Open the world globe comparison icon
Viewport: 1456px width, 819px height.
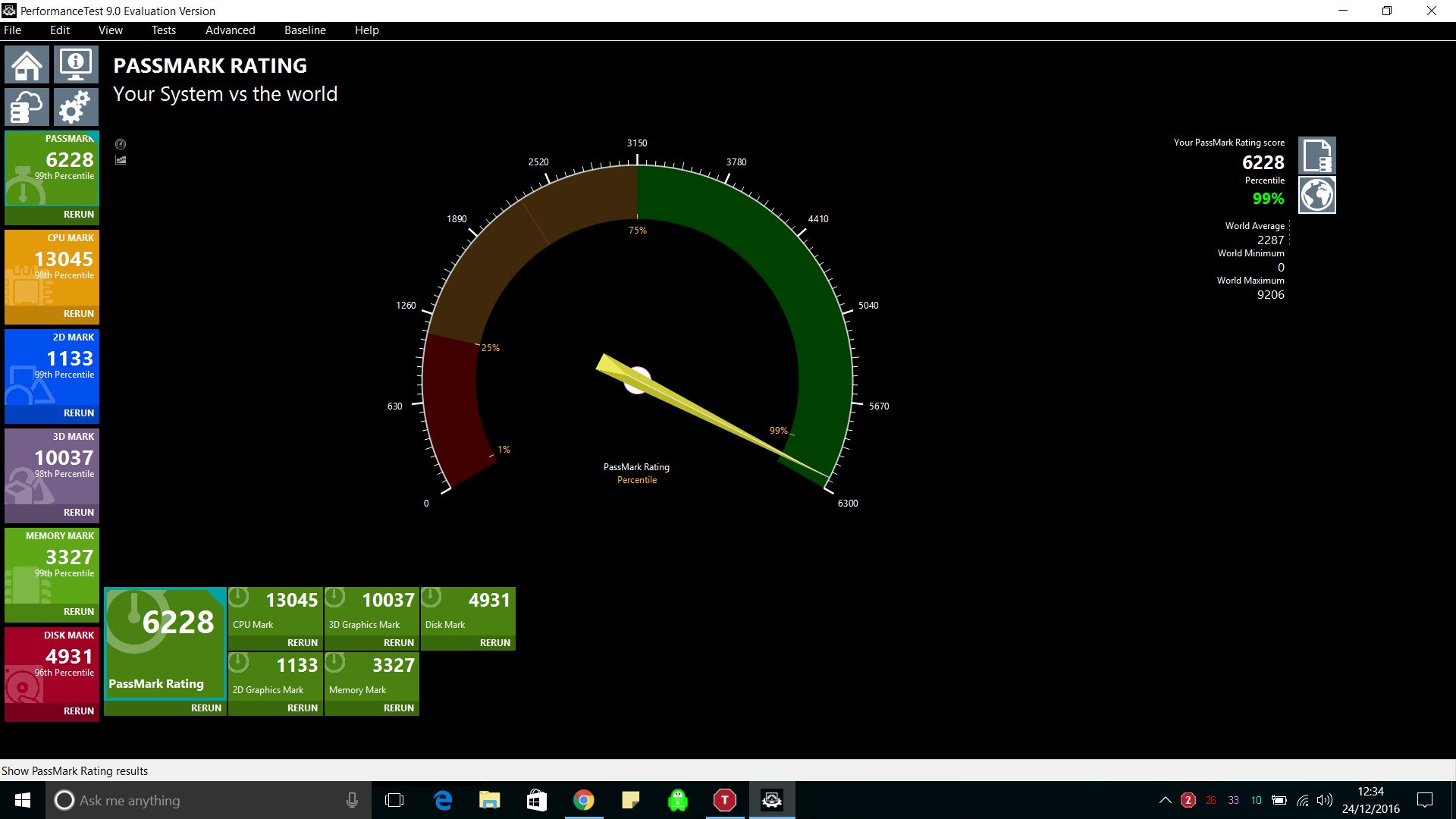[1317, 196]
